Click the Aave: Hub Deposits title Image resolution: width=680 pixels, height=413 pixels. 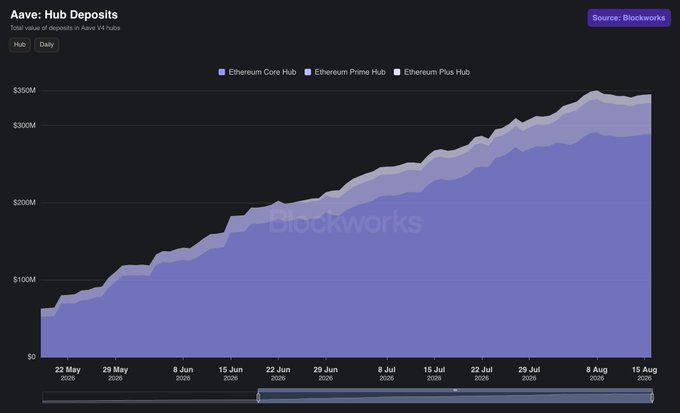(64, 15)
